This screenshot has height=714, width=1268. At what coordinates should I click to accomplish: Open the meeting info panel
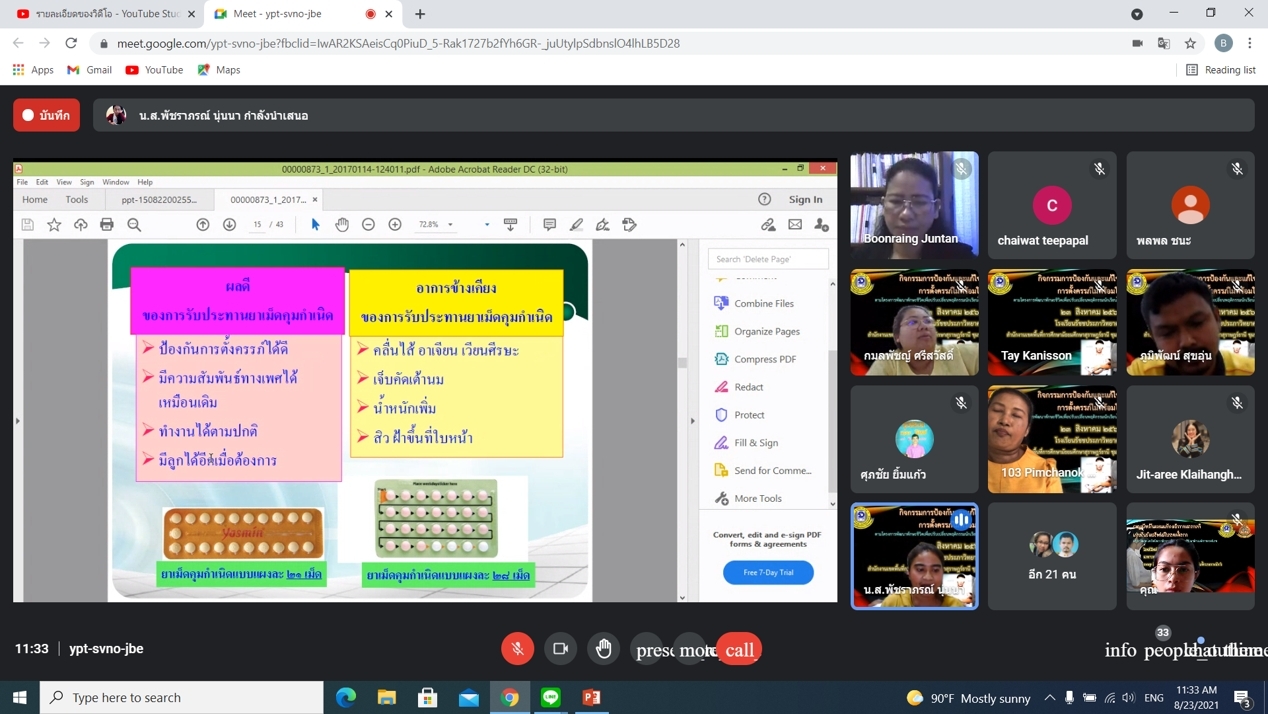tap(1120, 650)
